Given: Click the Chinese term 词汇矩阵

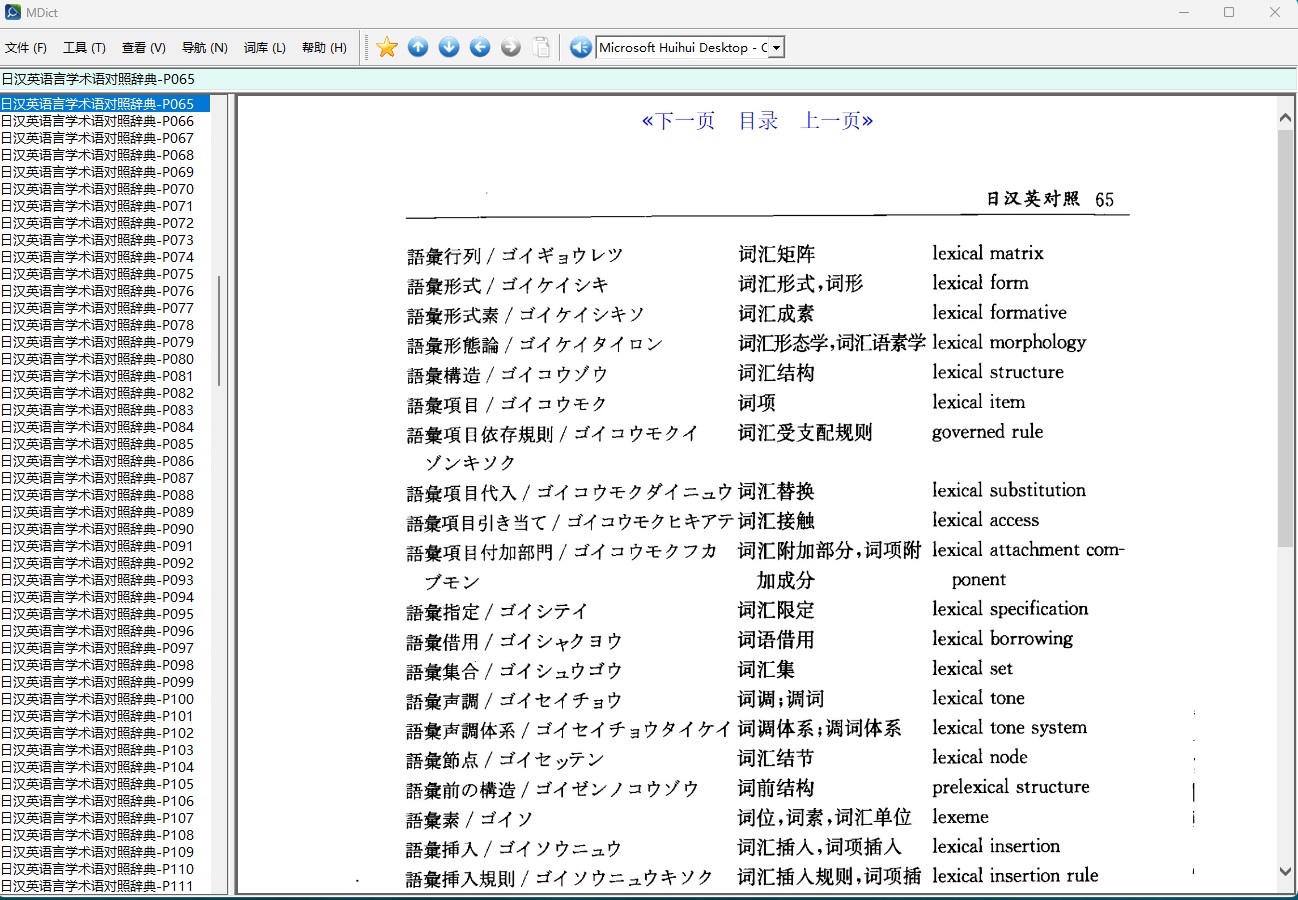Looking at the screenshot, I should pyautogui.click(x=776, y=254).
